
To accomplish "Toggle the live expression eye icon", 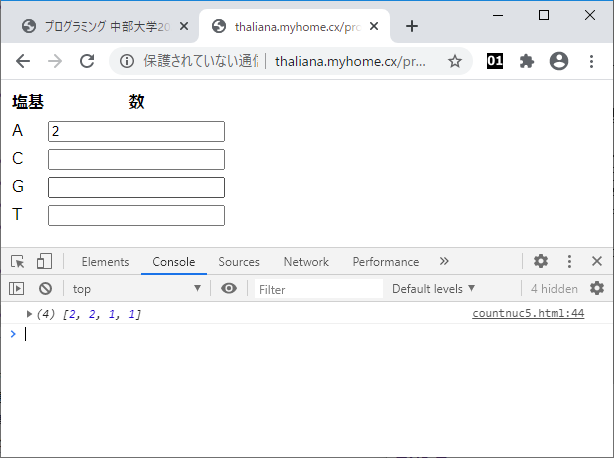I will (x=229, y=289).
